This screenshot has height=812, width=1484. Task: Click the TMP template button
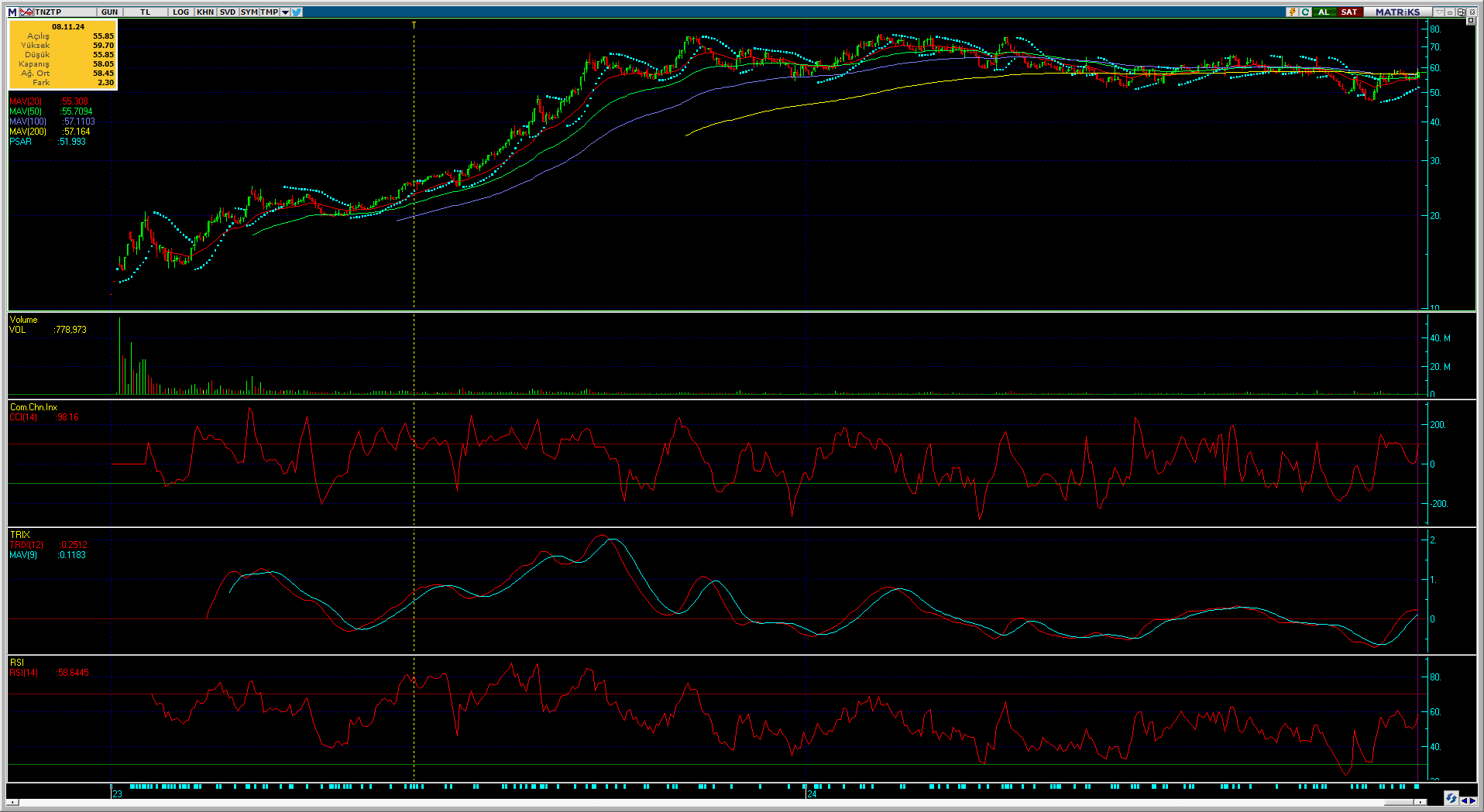click(269, 12)
